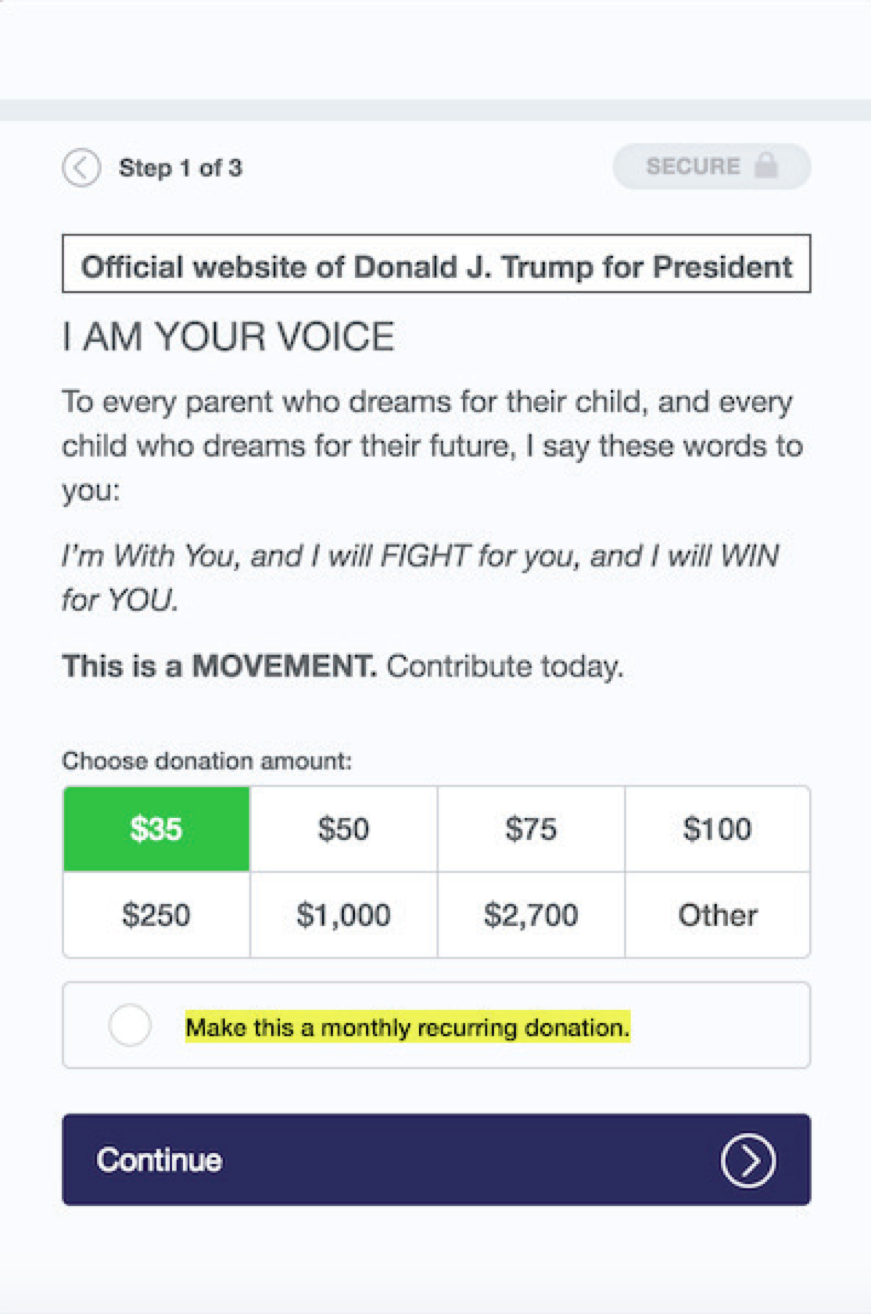Click the padlock icon in the SECURE badge

coord(766,167)
